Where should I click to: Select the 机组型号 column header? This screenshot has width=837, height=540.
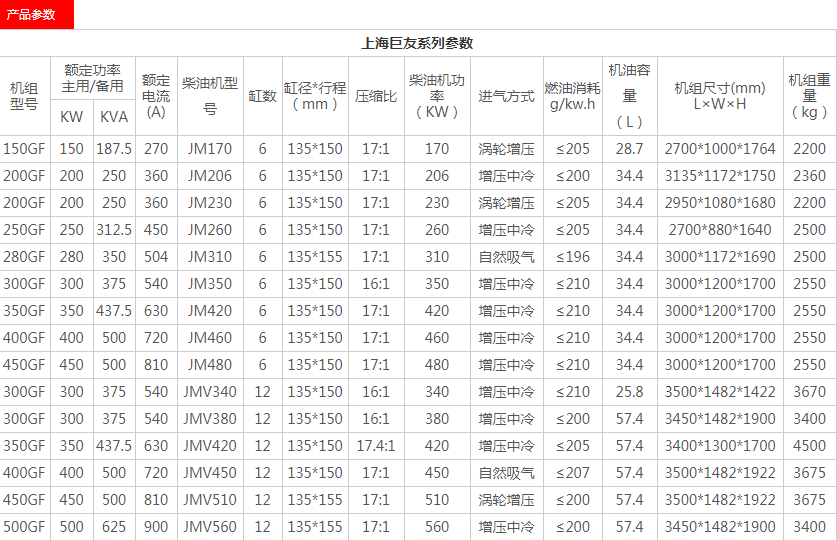click(x=24, y=96)
